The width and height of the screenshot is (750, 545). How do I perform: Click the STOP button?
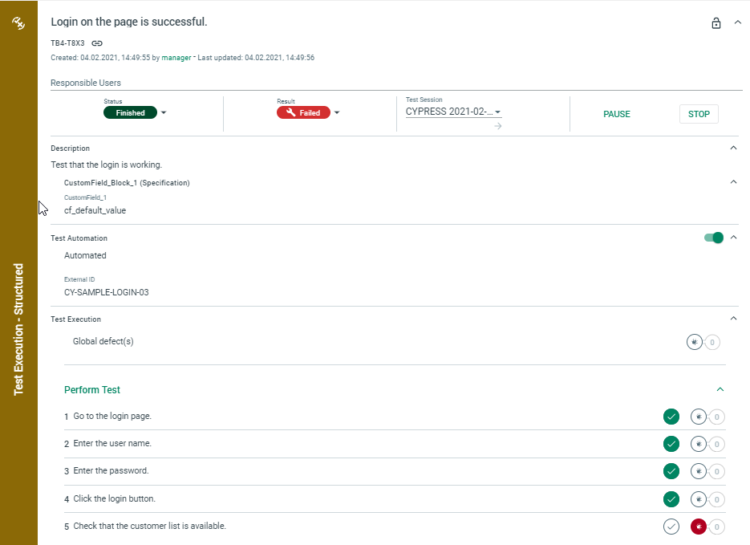tap(699, 114)
